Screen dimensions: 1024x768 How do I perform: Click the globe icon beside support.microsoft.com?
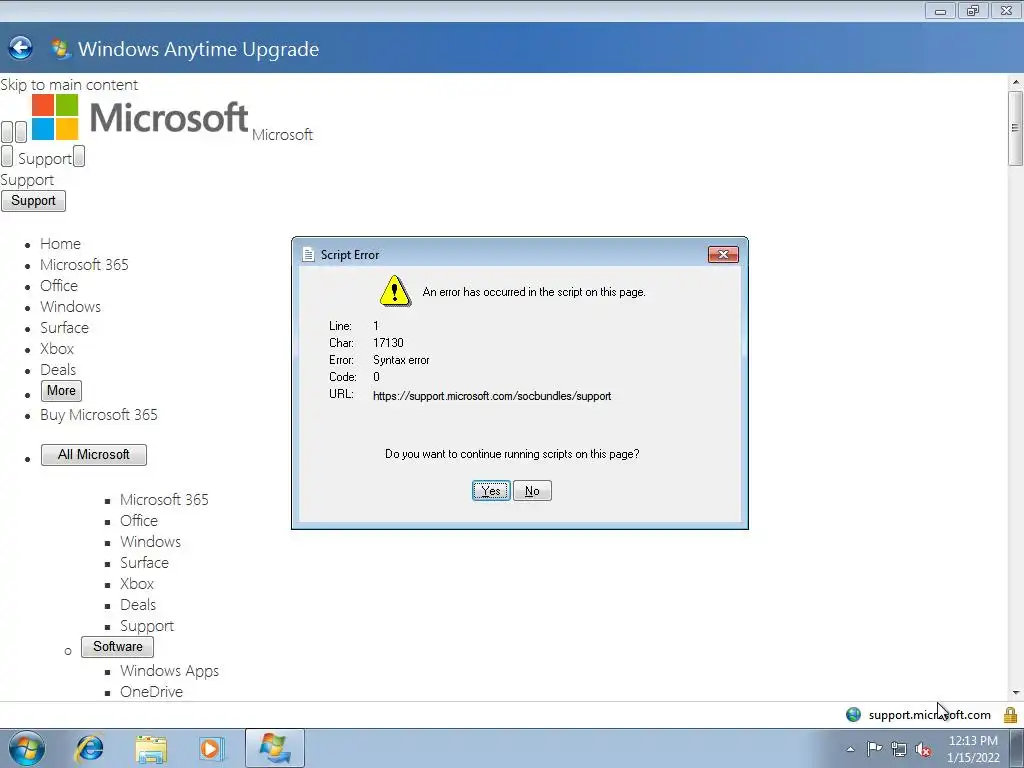click(853, 714)
